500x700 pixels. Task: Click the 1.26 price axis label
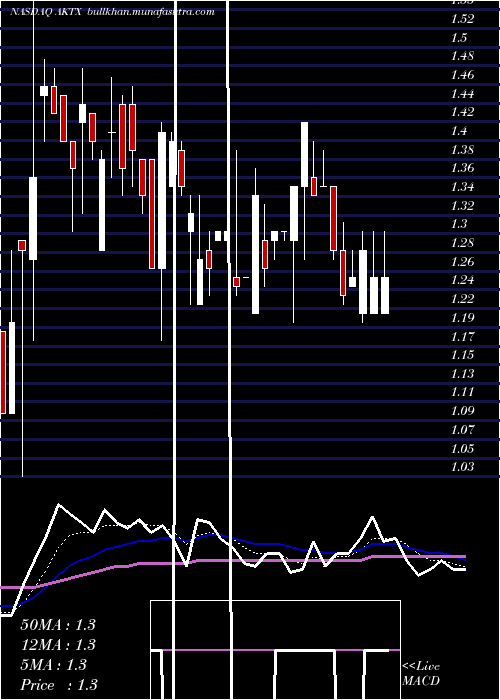pyautogui.click(x=462, y=262)
